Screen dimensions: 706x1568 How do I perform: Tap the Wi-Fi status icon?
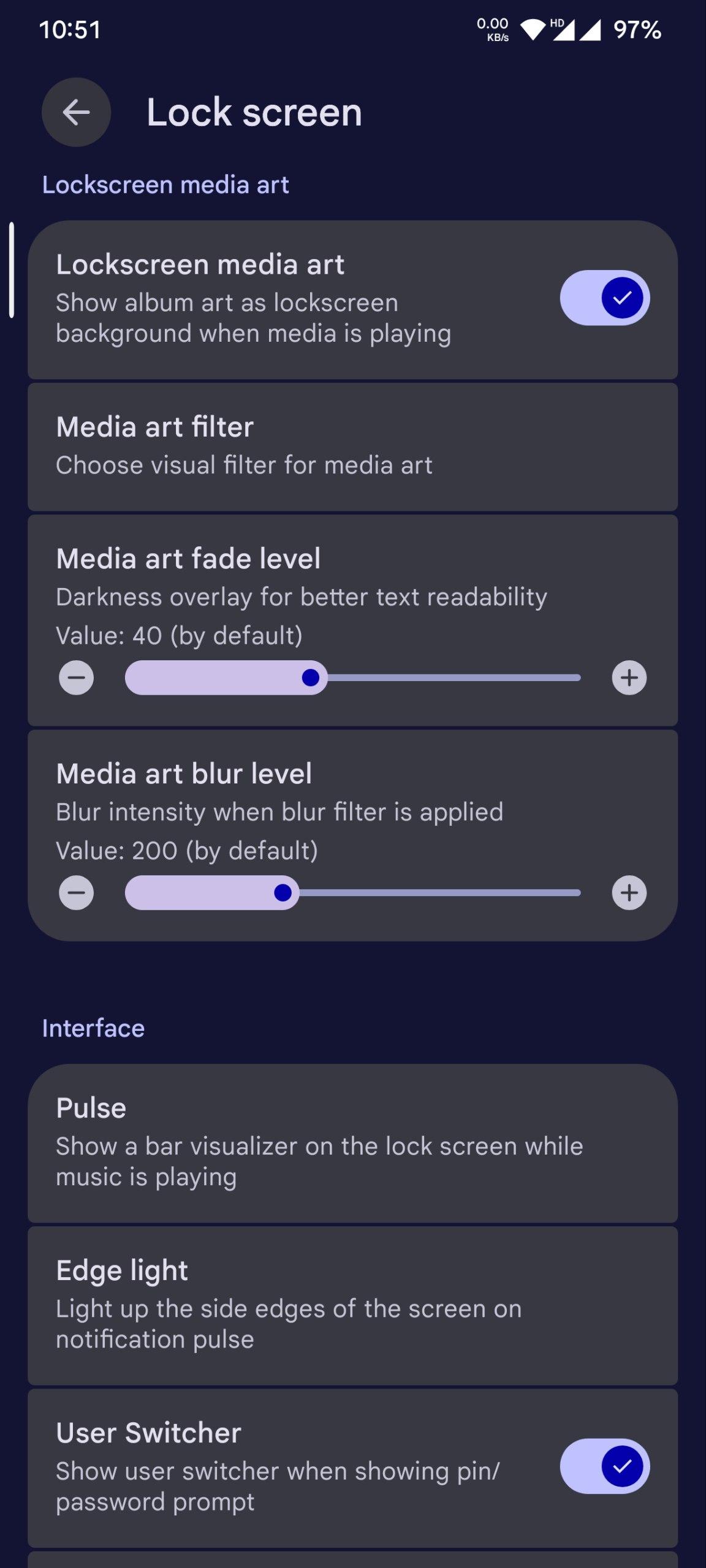click(533, 29)
